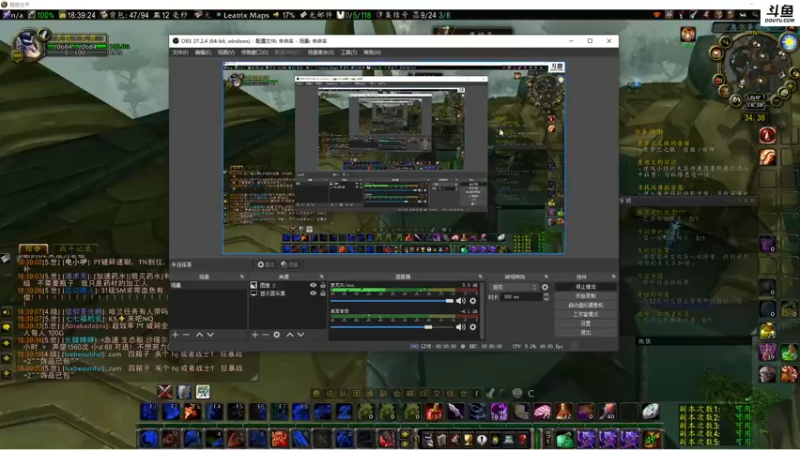Image resolution: width=800 pixels, height=450 pixels.
Task: Move source up in Sources panel
Action: pyautogui.click(x=290, y=335)
